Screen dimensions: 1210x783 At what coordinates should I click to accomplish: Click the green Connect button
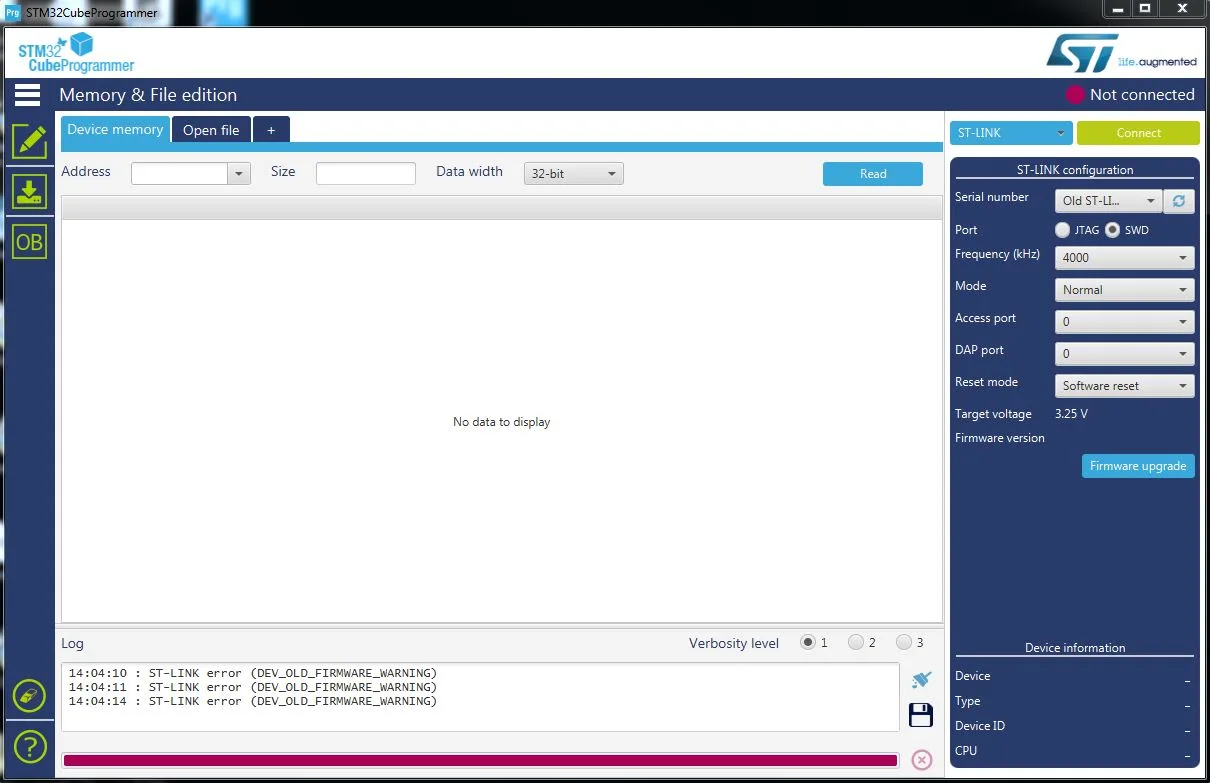coord(1138,133)
